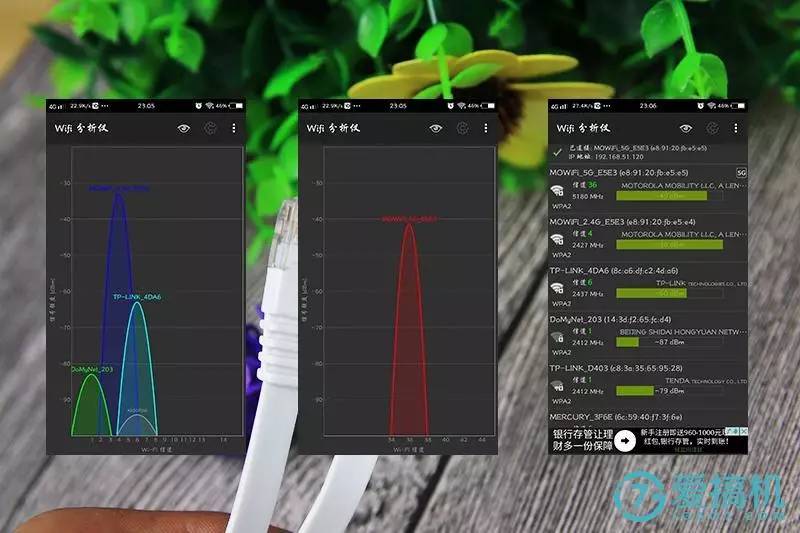Tap the circular band switch icon in the AP list screen

click(712, 129)
